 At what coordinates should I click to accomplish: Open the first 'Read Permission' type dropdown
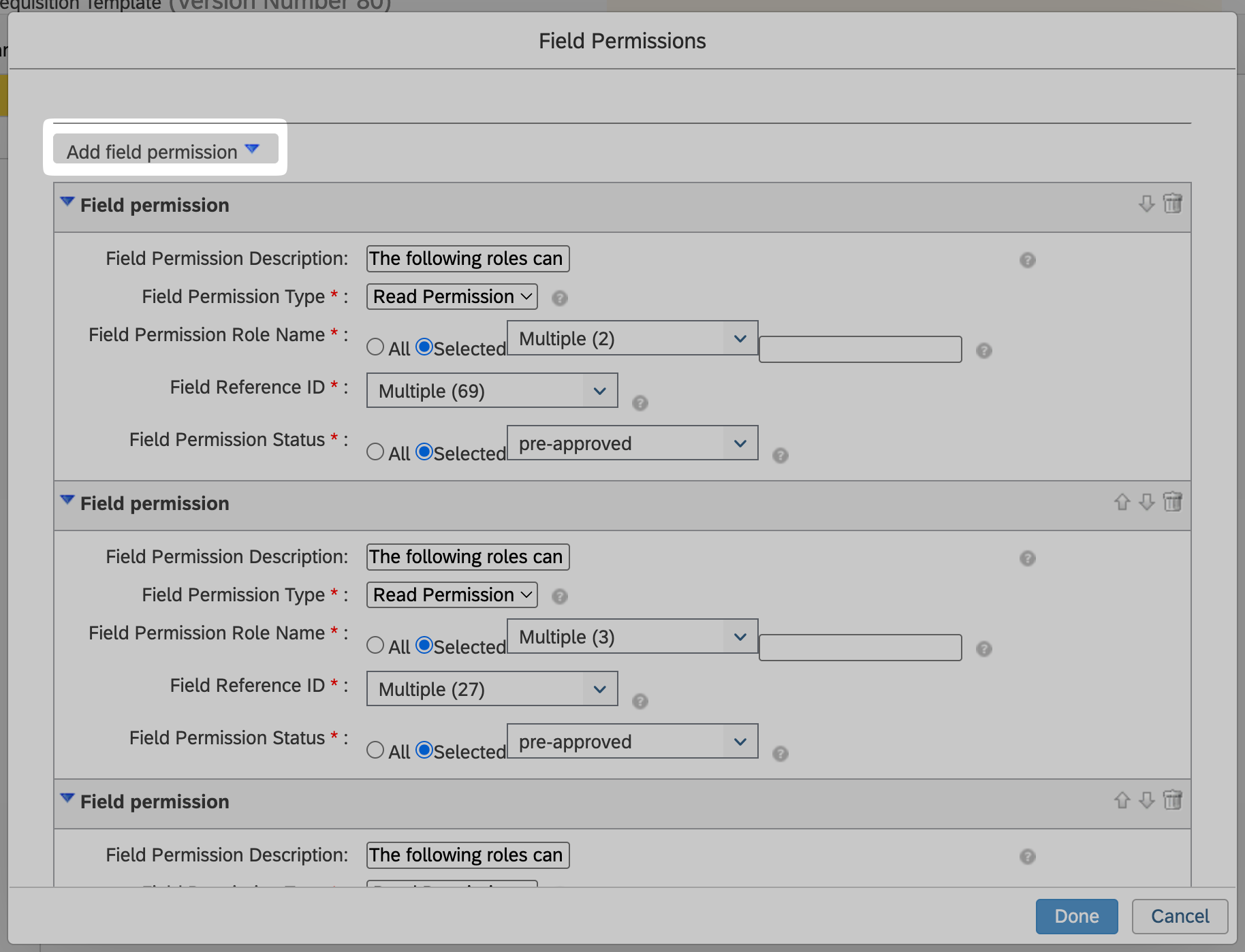pyautogui.click(x=452, y=297)
